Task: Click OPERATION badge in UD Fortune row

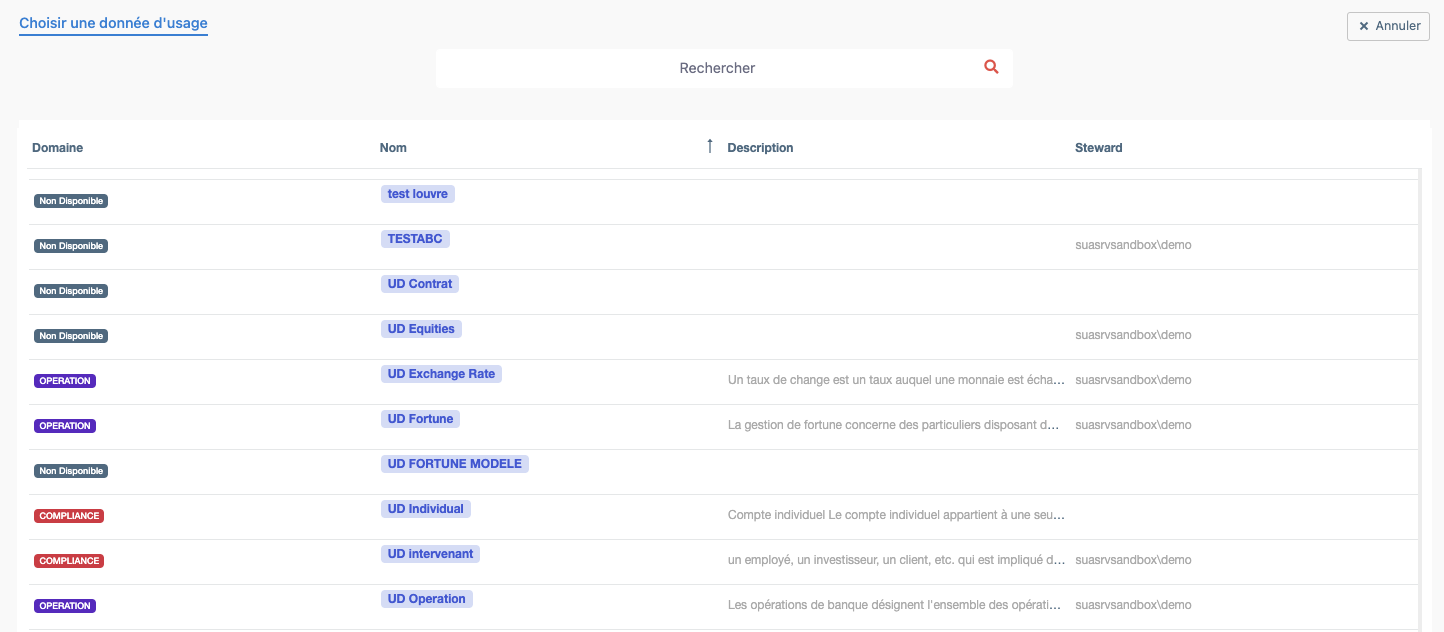Action: tap(65, 426)
